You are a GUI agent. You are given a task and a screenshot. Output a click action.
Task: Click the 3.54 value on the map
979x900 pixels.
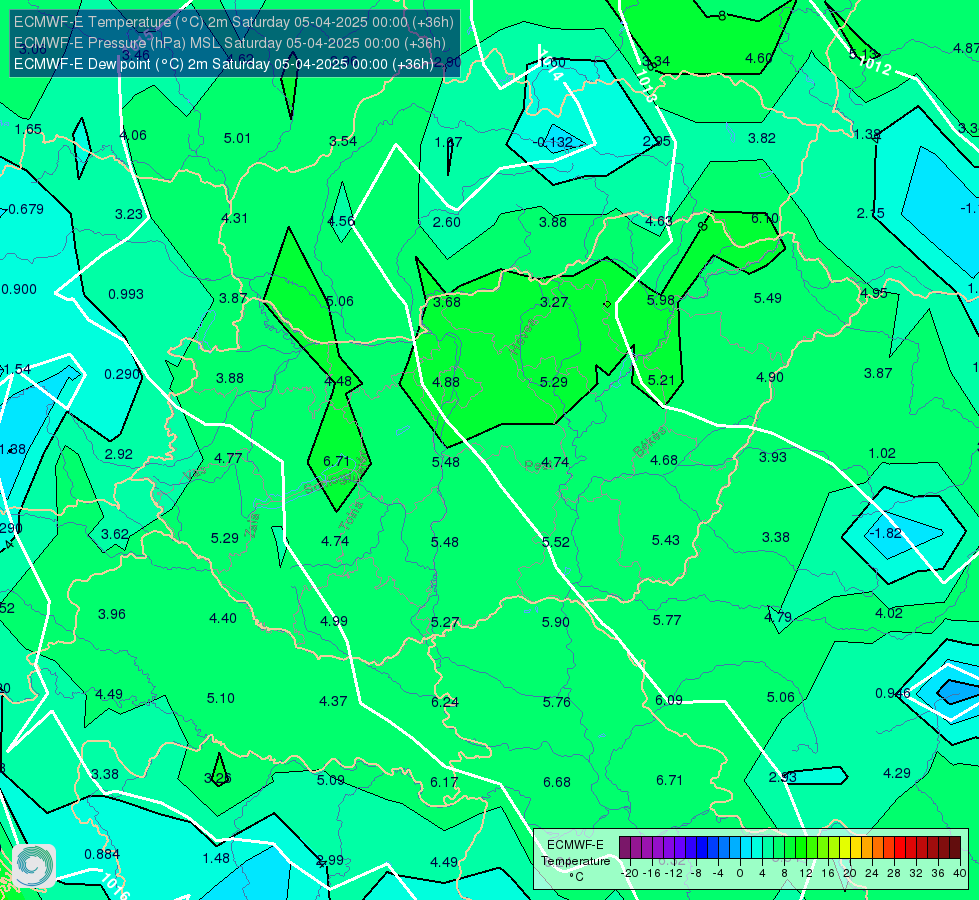pyautogui.click(x=343, y=141)
